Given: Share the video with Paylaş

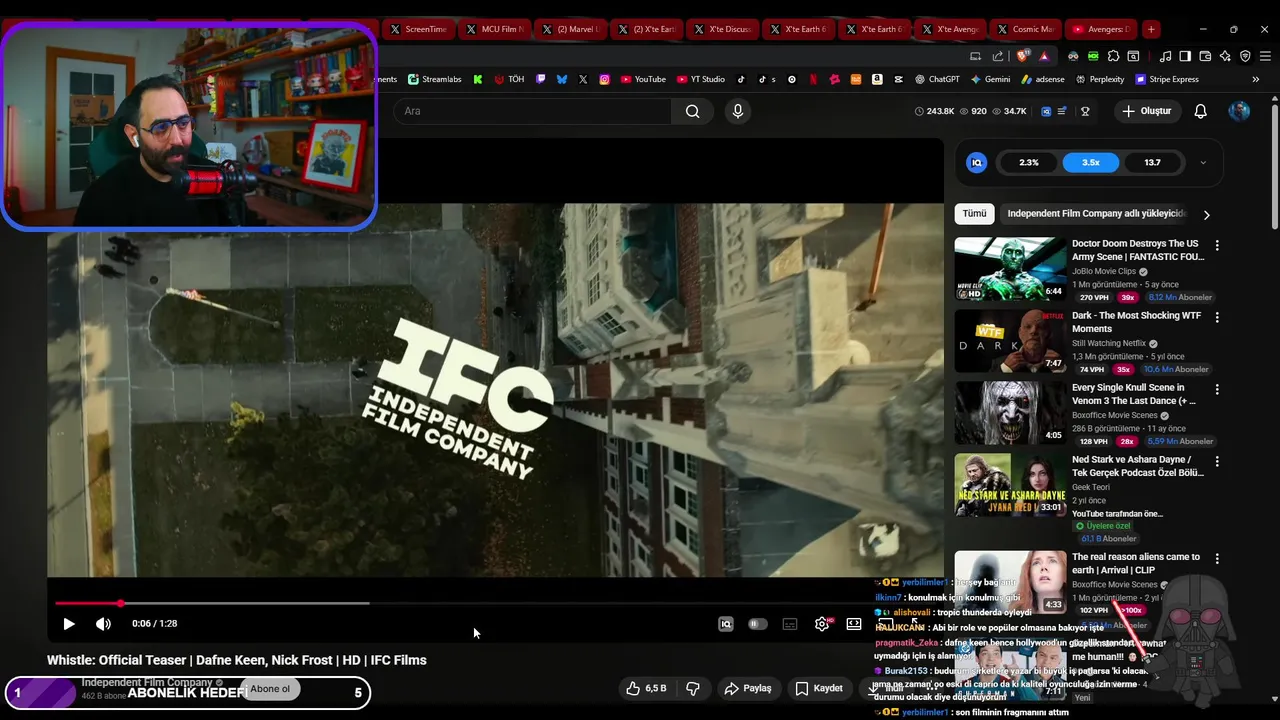Looking at the screenshot, I should pyautogui.click(x=748, y=688).
